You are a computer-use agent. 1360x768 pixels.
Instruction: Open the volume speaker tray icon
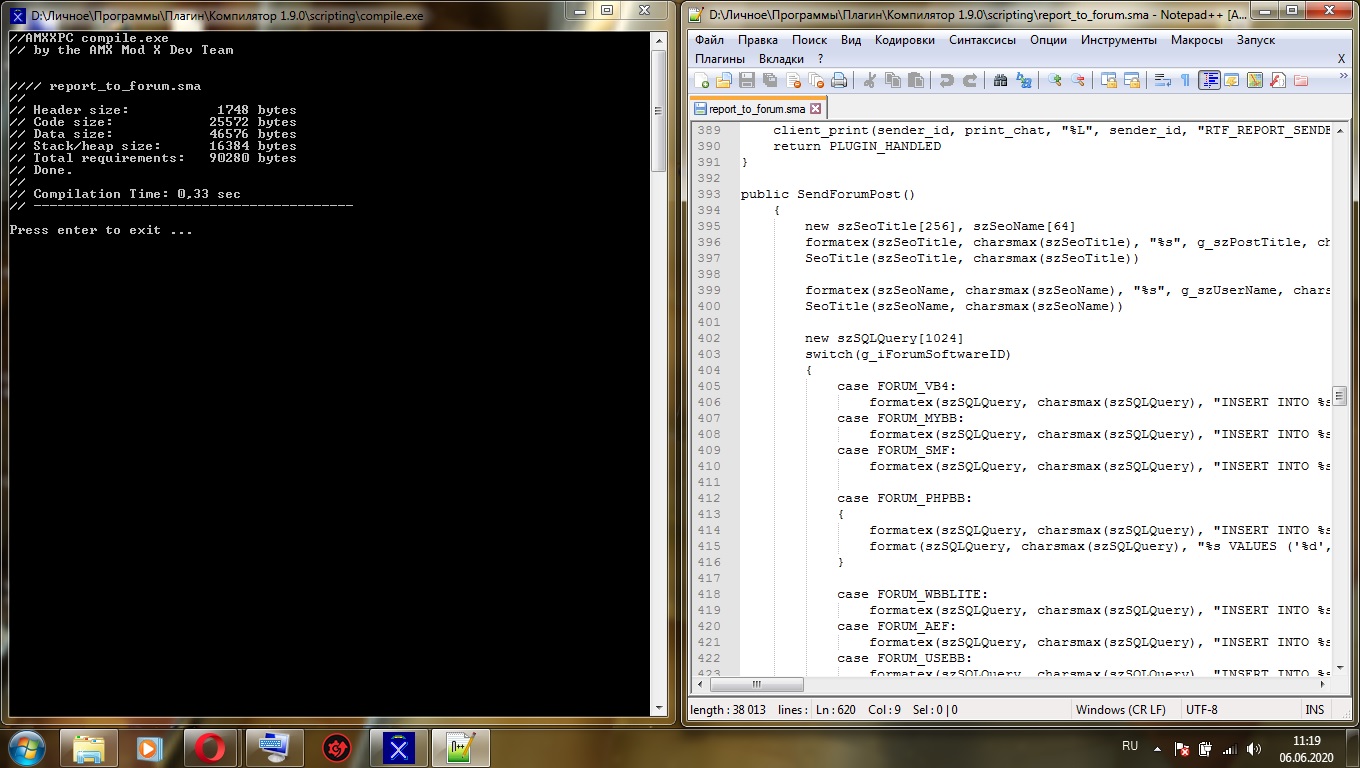click(x=1256, y=749)
